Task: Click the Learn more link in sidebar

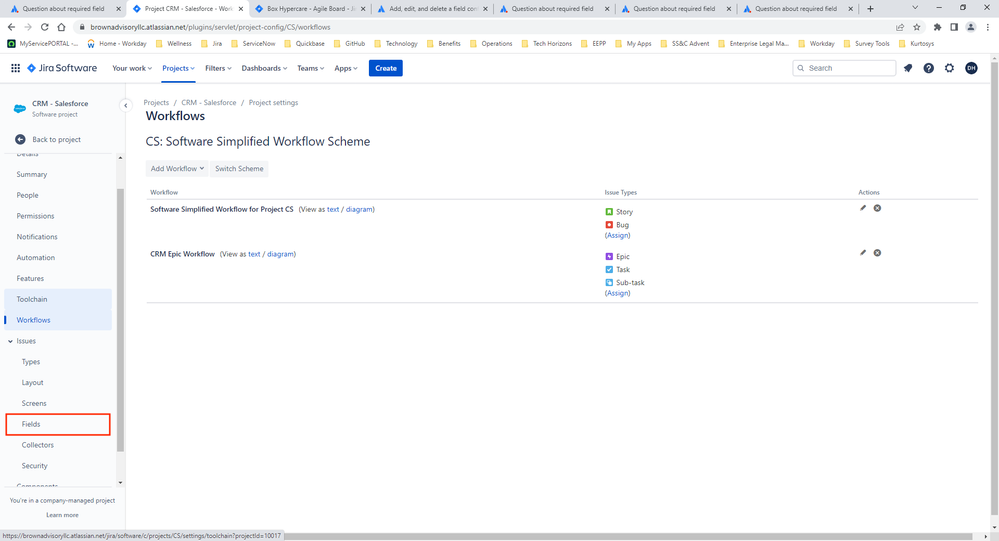Action: pyautogui.click(x=62, y=515)
